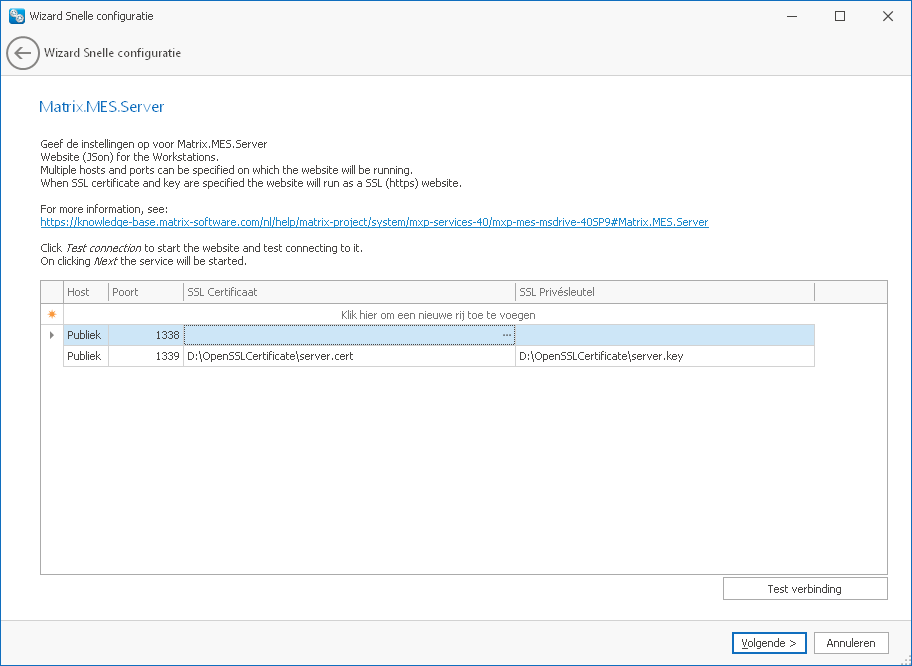Image resolution: width=912 pixels, height=666 pixels.
Task: Minimize the wizard window
Action: [792, 16]
